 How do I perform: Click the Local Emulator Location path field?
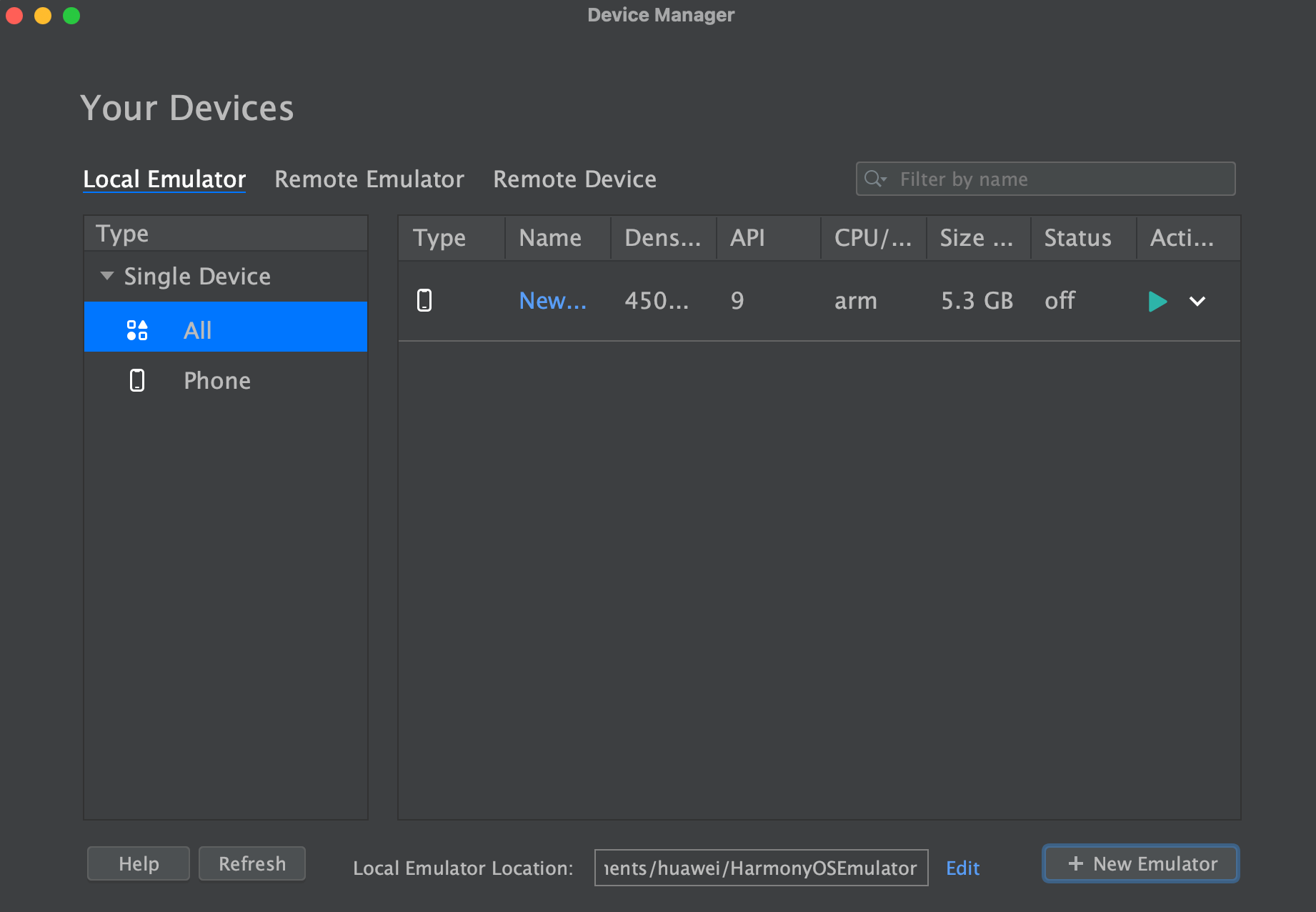[x=761, y=868]
